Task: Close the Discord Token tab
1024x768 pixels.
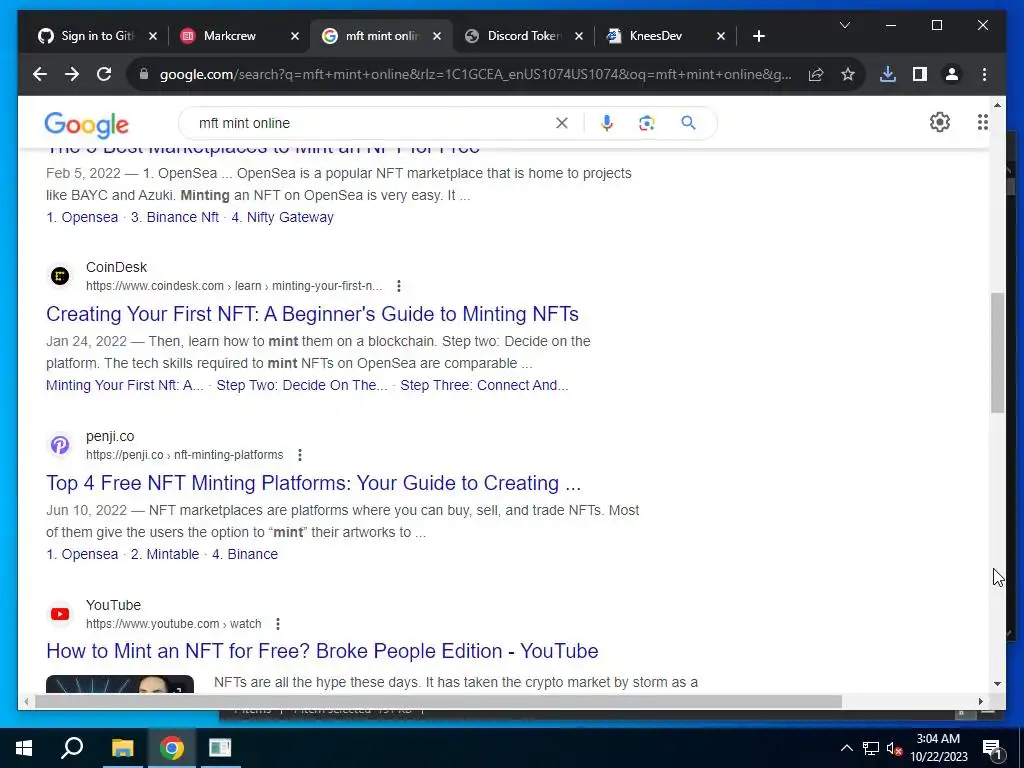Action: [579, 36]
